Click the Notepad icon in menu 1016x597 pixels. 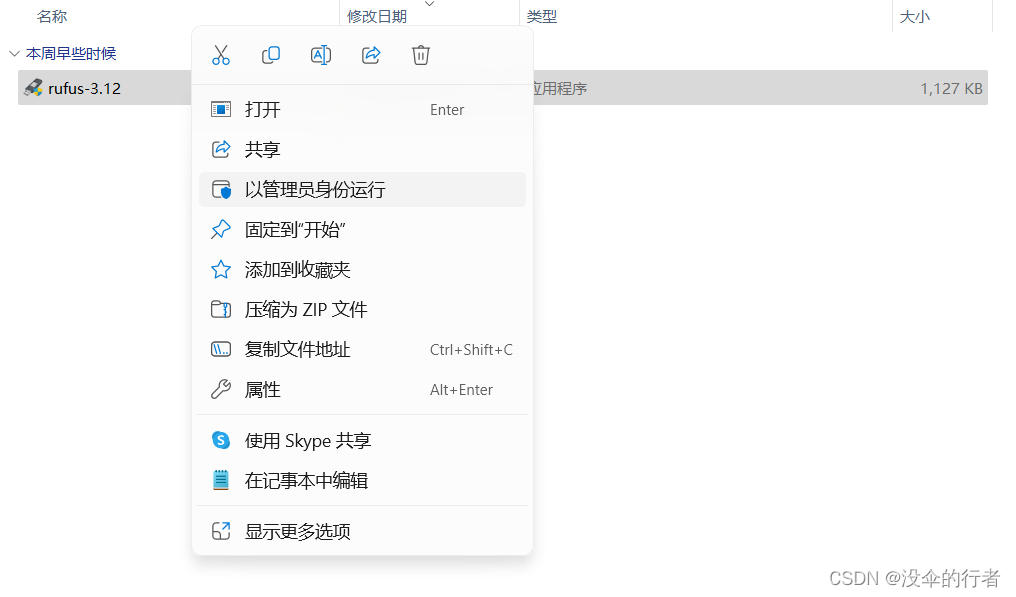click(x=221, y=480)
